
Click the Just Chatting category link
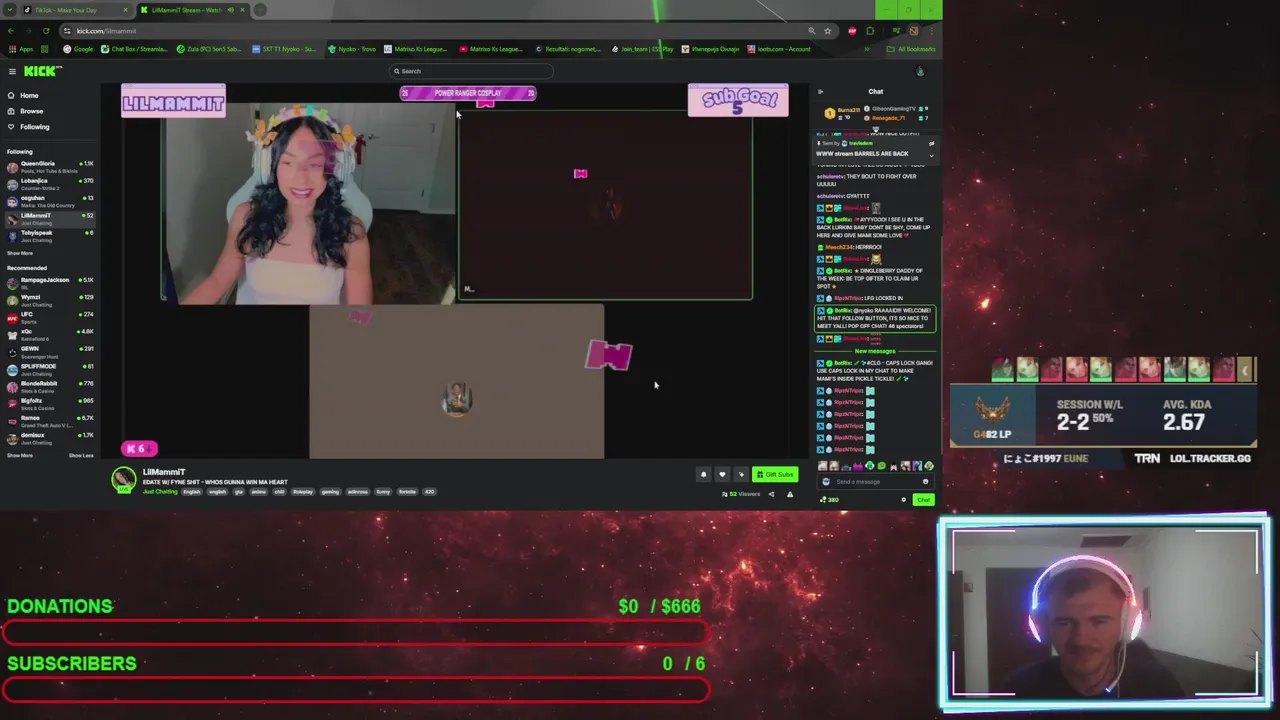(160, 492)
